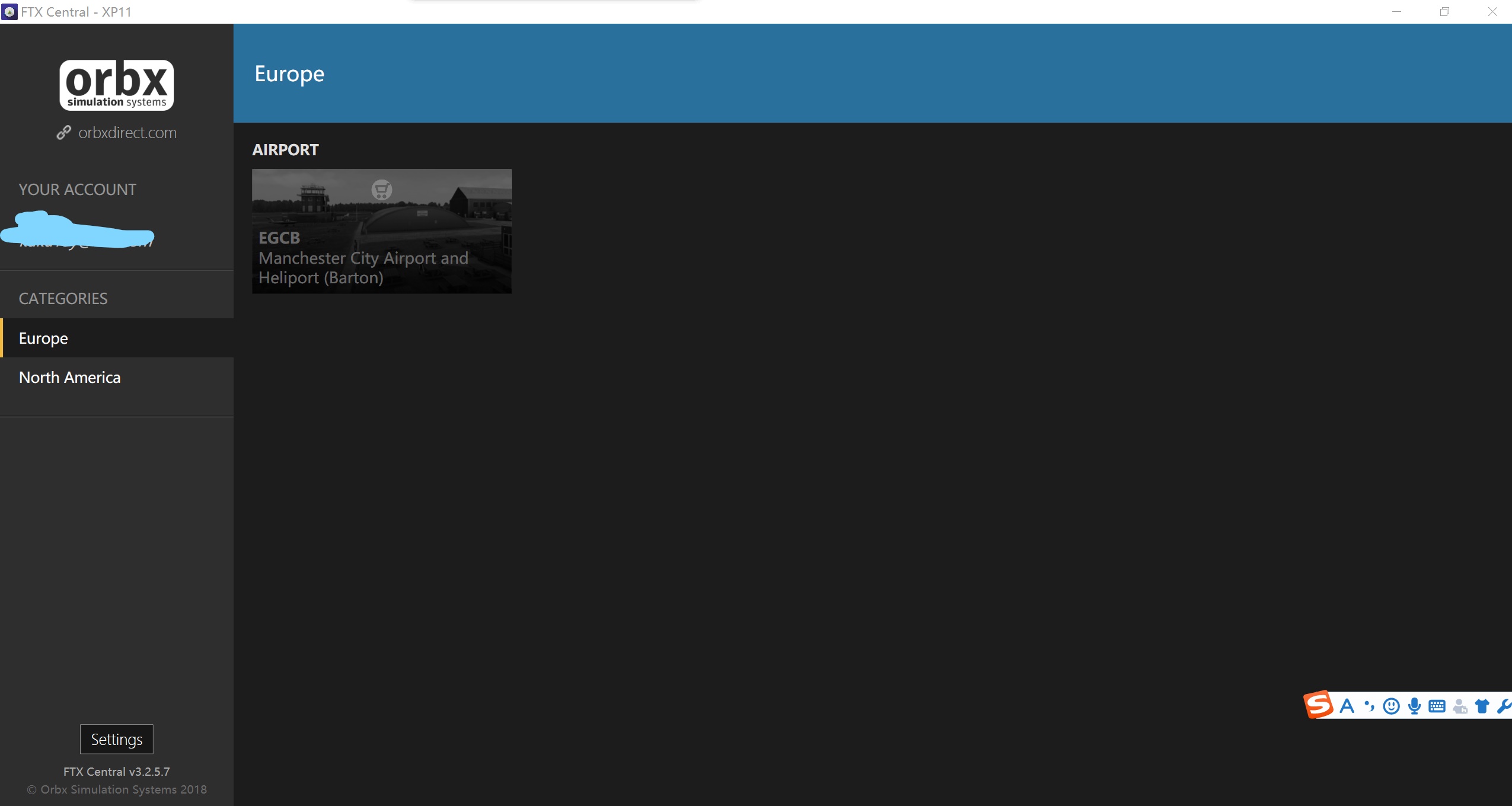Open Settings panel

click(116, 739)
